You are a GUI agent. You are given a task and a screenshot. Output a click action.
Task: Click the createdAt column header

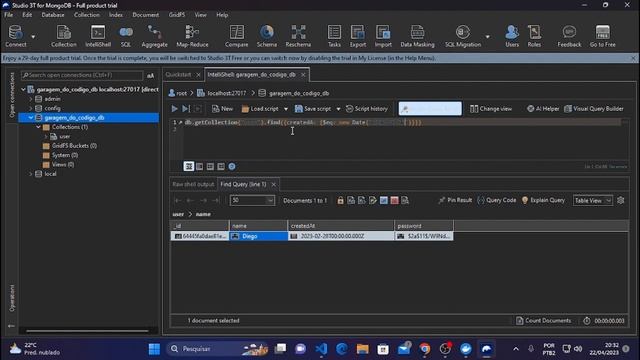click(341, 226)
